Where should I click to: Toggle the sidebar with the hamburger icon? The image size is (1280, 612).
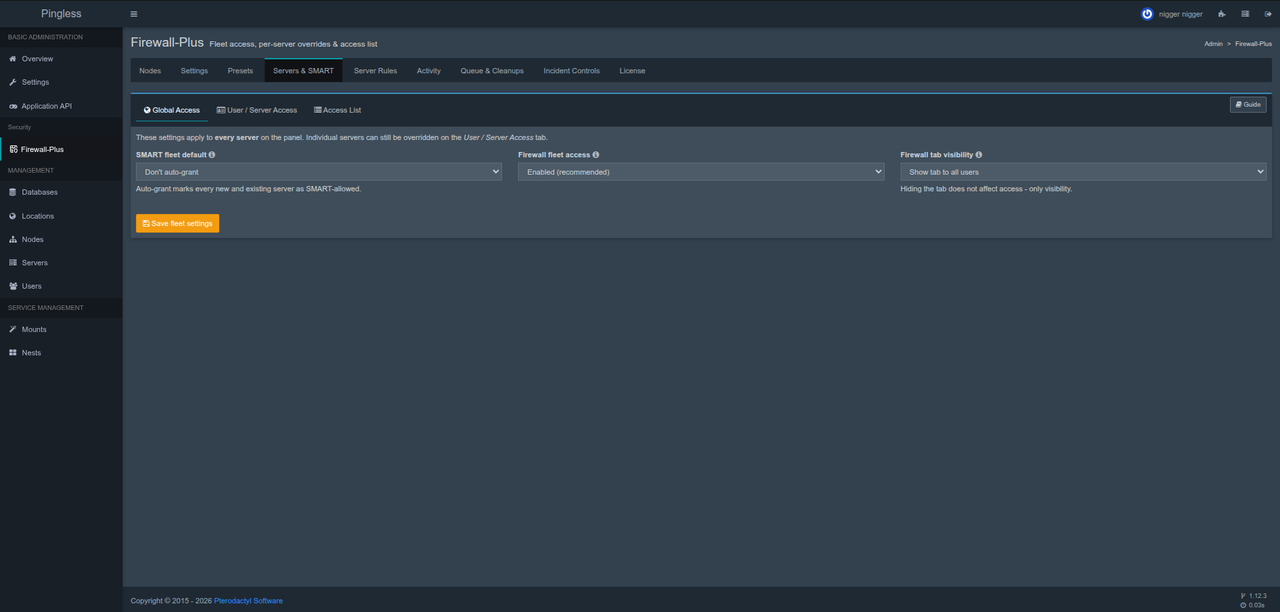[134, 14]
